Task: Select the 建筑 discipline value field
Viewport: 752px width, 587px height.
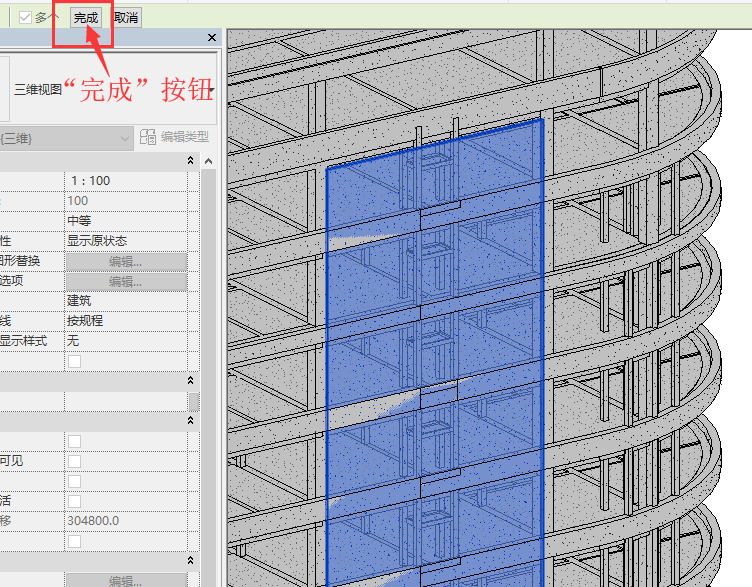Action: point(126,301)
